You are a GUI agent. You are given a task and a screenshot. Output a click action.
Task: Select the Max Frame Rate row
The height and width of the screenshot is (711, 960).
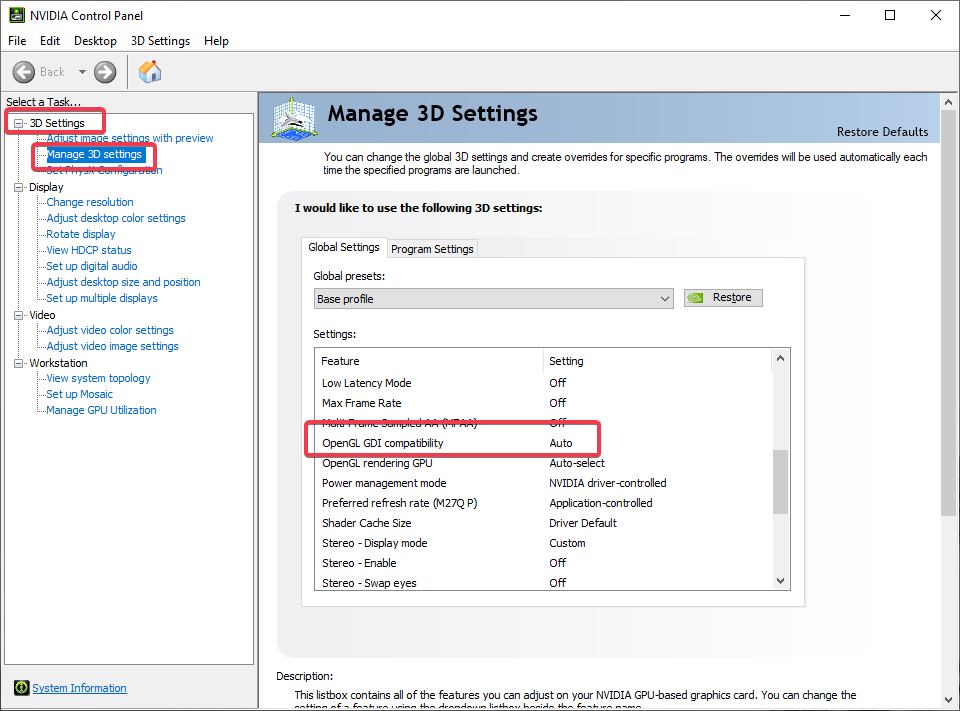pyautogui.click(x=542, y=403)
